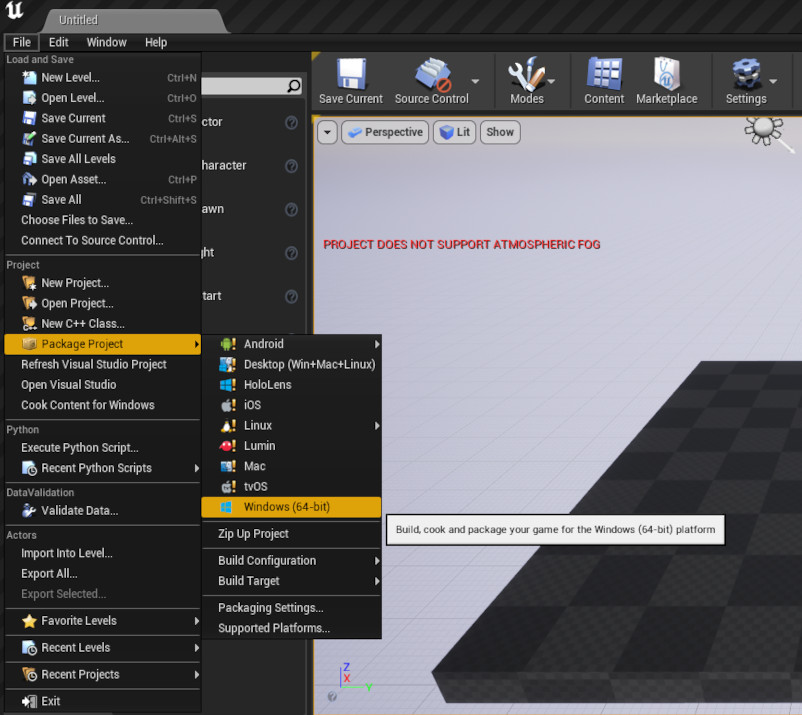Expand Recent Levels submenu
Screen dimensions: 802x715
pos(197,647)
